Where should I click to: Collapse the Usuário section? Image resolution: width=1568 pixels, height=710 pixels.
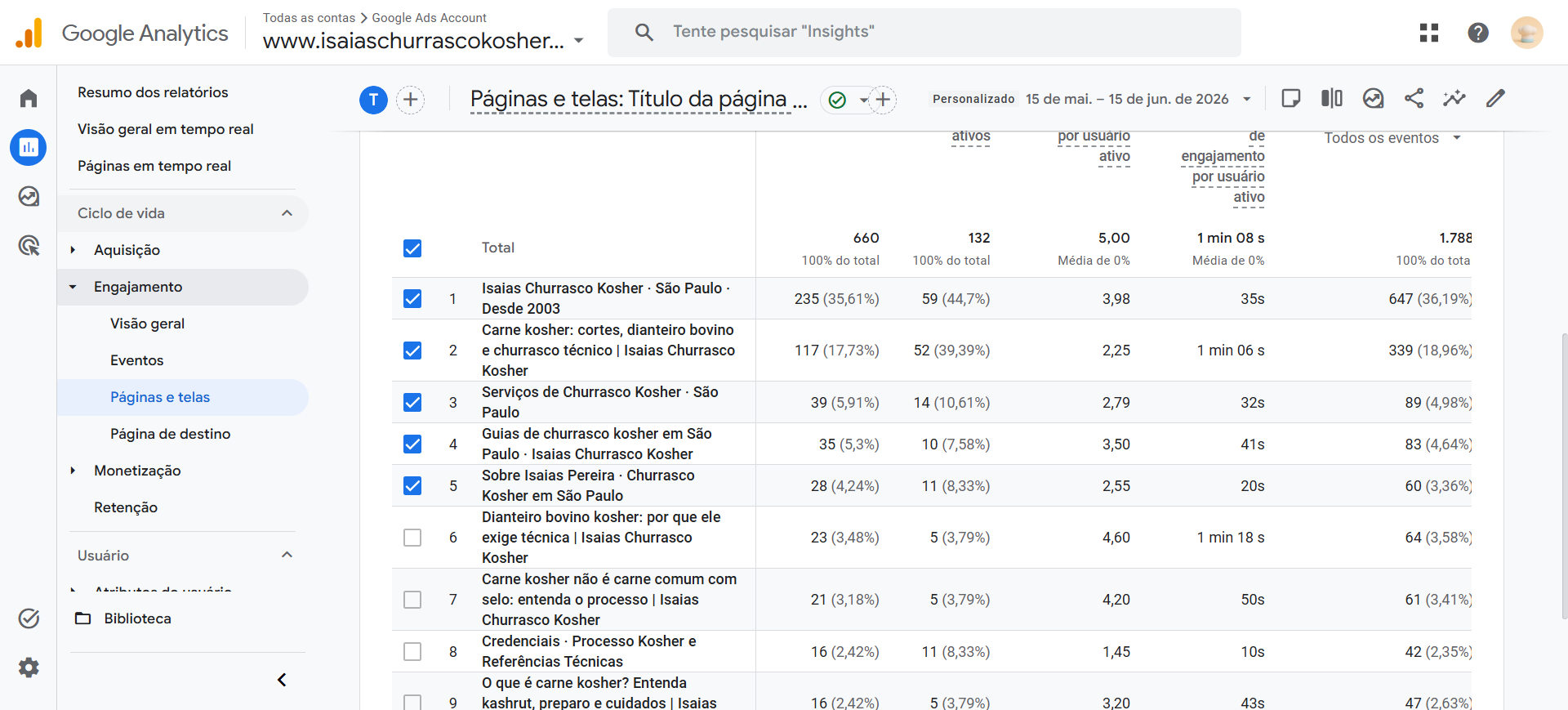coord(287,556)
